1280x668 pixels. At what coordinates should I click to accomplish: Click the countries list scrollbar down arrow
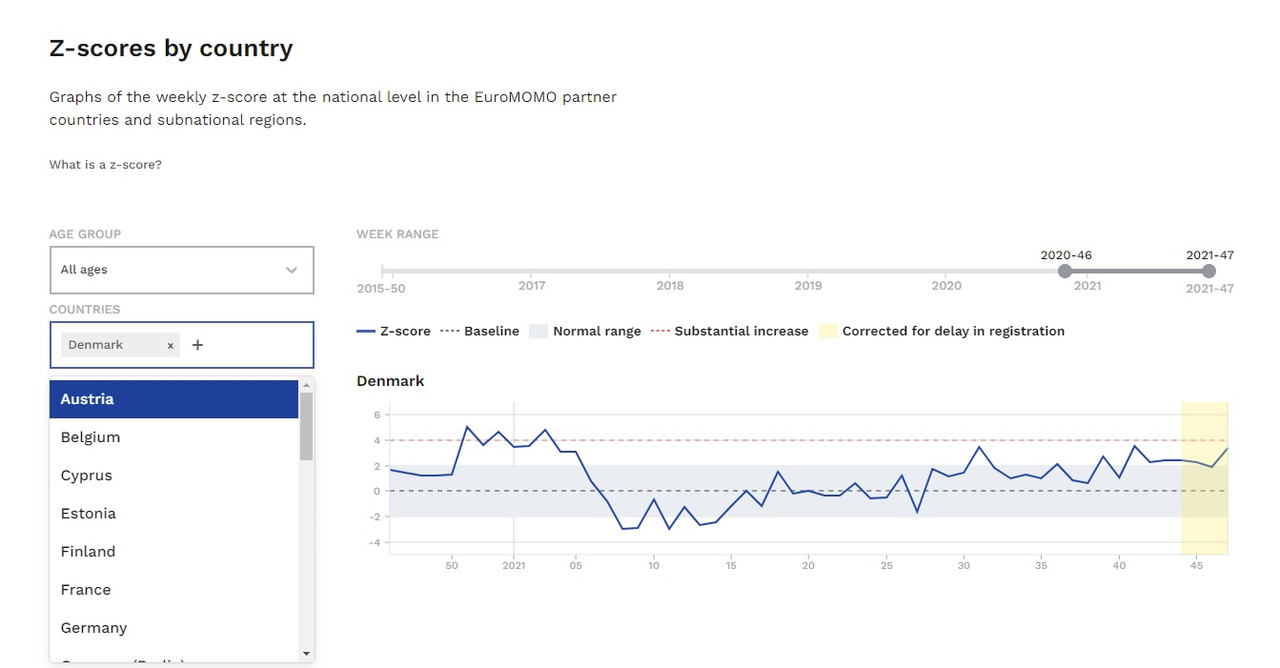pos(306,653)
